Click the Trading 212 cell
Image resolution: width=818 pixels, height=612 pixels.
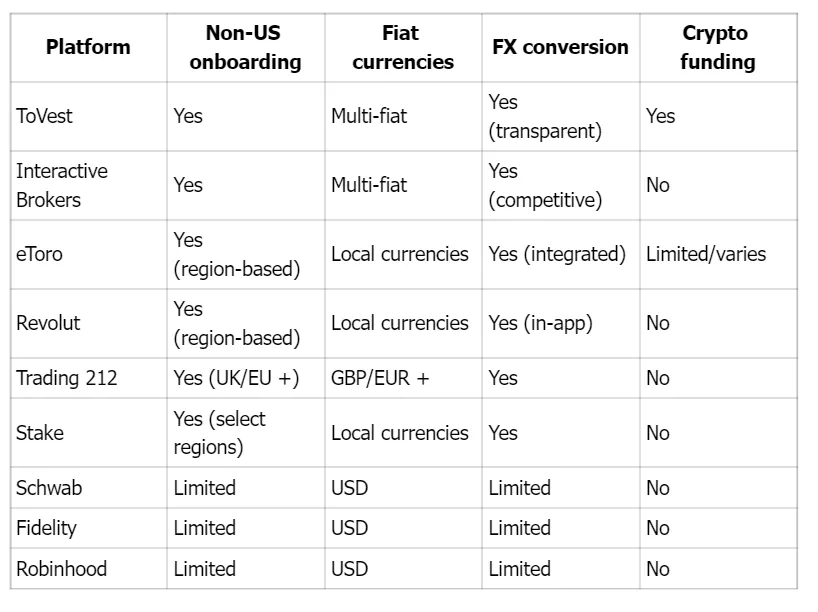coord(66,378)
